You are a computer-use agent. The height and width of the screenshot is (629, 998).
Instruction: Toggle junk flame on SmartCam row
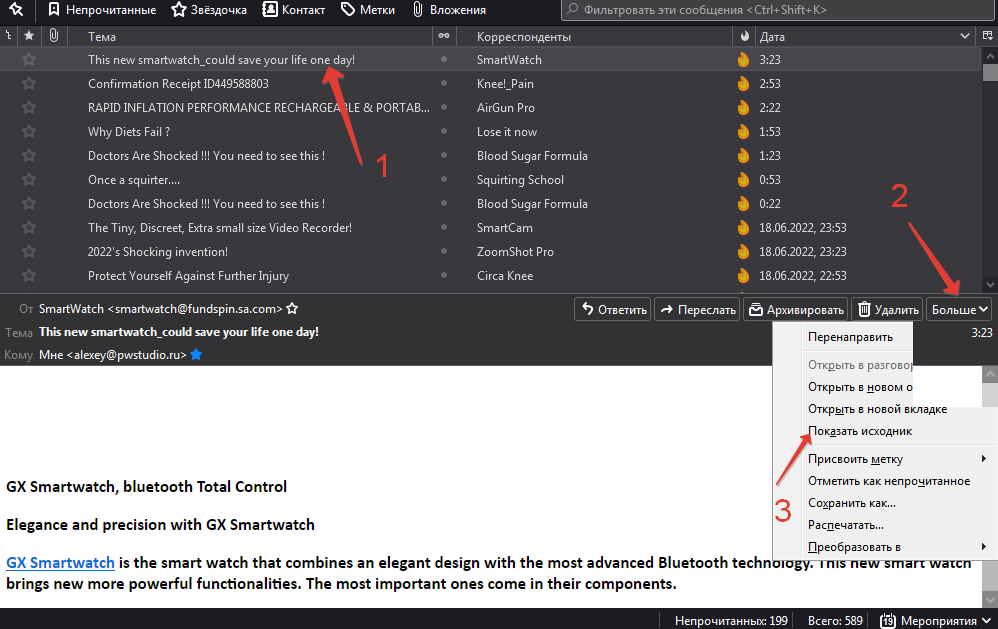coord(743,227)
